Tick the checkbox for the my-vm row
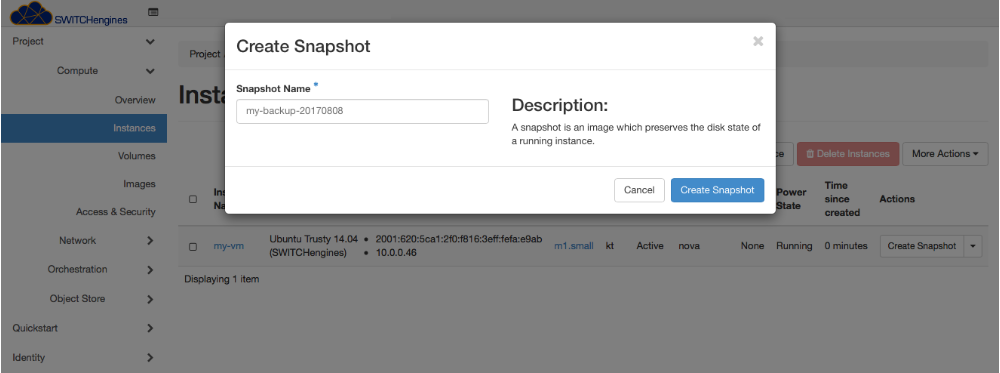Screen dimensions: 1000x373 tap(193, 247)
